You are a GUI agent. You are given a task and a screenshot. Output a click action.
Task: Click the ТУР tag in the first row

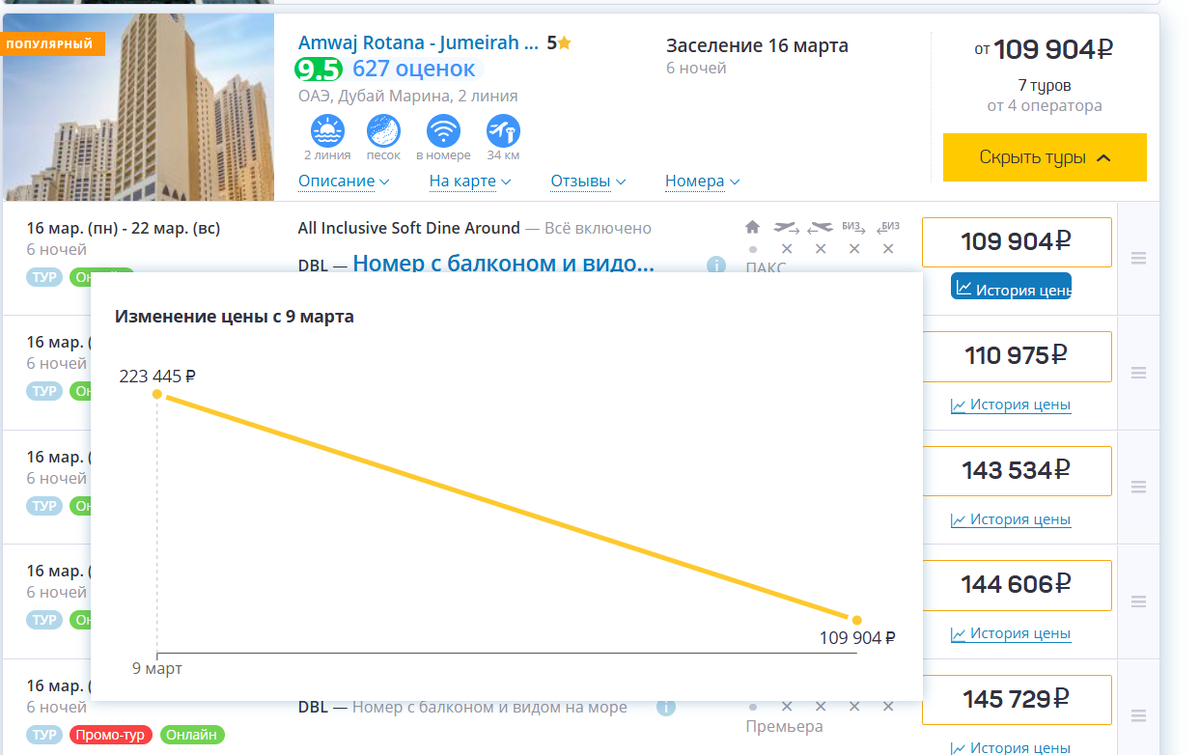tap(44, 277)
